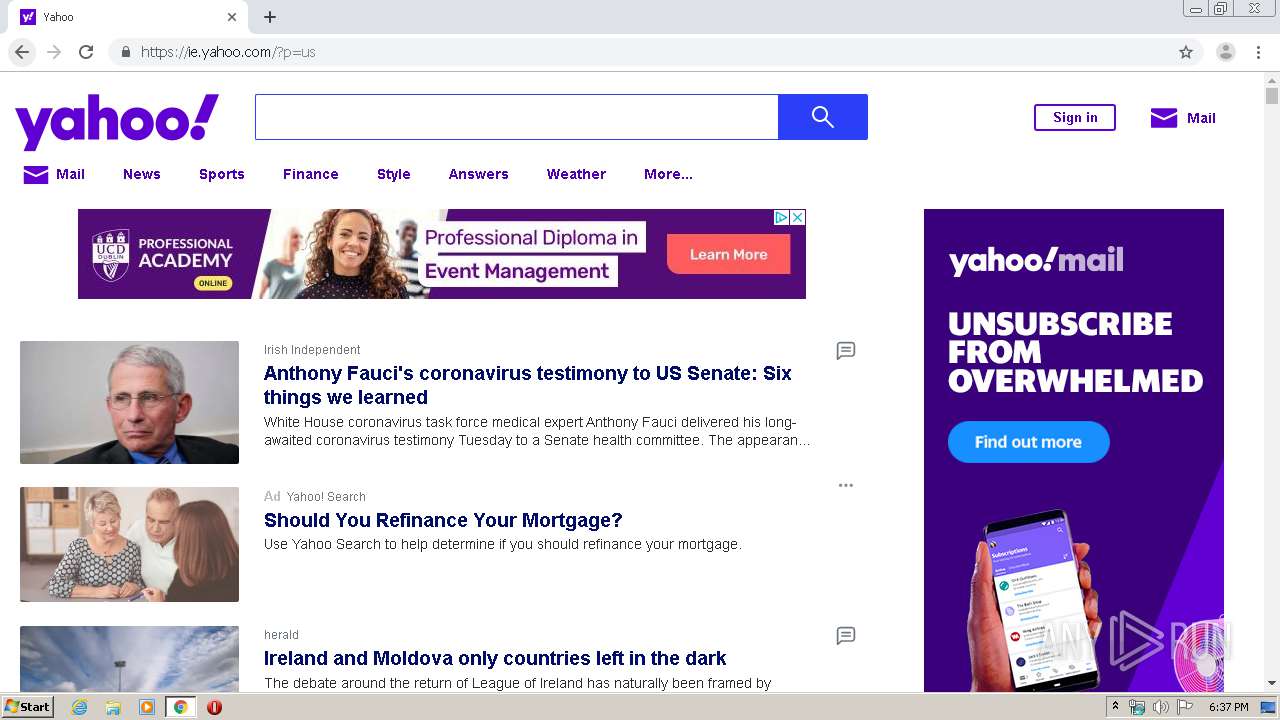1280x720 pixels.
Task: Close the Yahoo browser tab
Action: (232, 17)
